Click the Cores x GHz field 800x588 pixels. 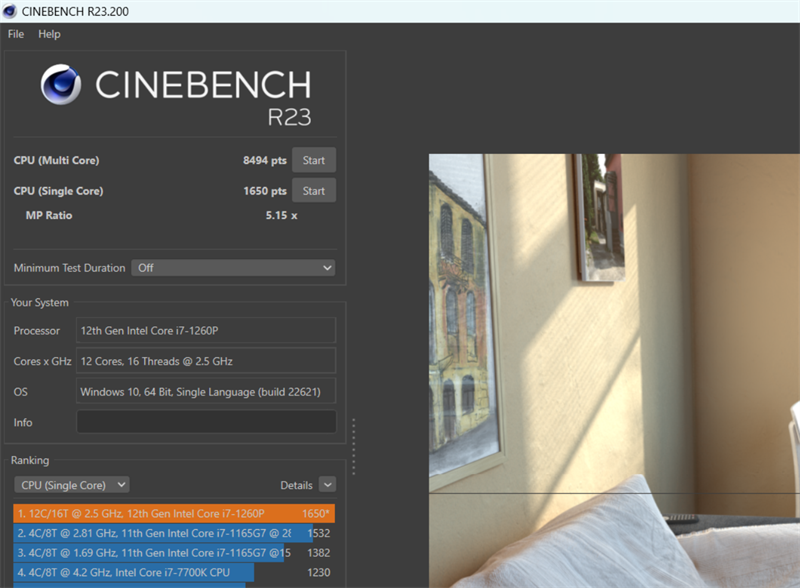[206, 361]
